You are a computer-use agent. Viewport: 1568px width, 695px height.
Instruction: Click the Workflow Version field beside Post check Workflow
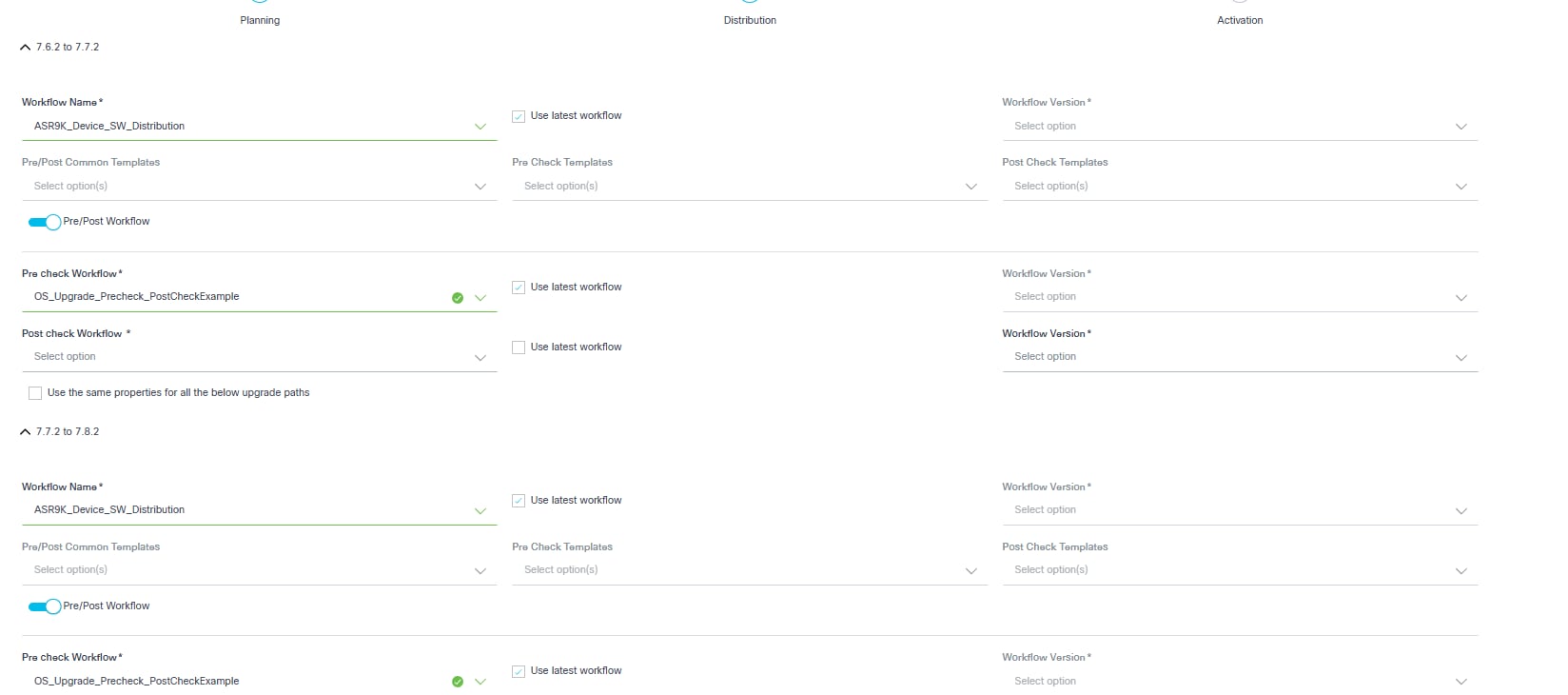[1237, 357]
